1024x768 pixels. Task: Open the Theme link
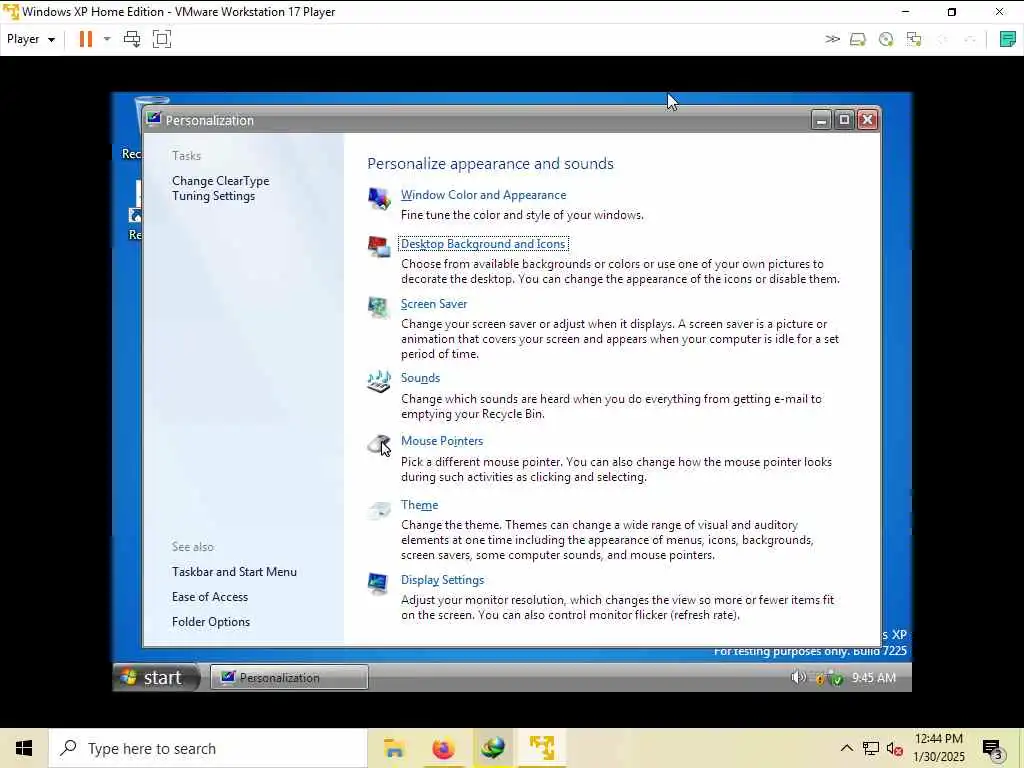tap(419, 505)
